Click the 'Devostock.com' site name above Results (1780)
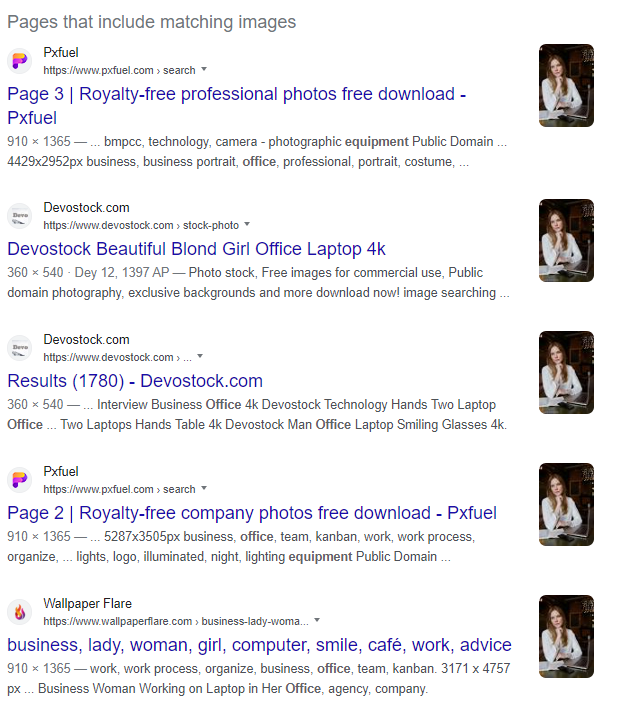 coord(86,340)
